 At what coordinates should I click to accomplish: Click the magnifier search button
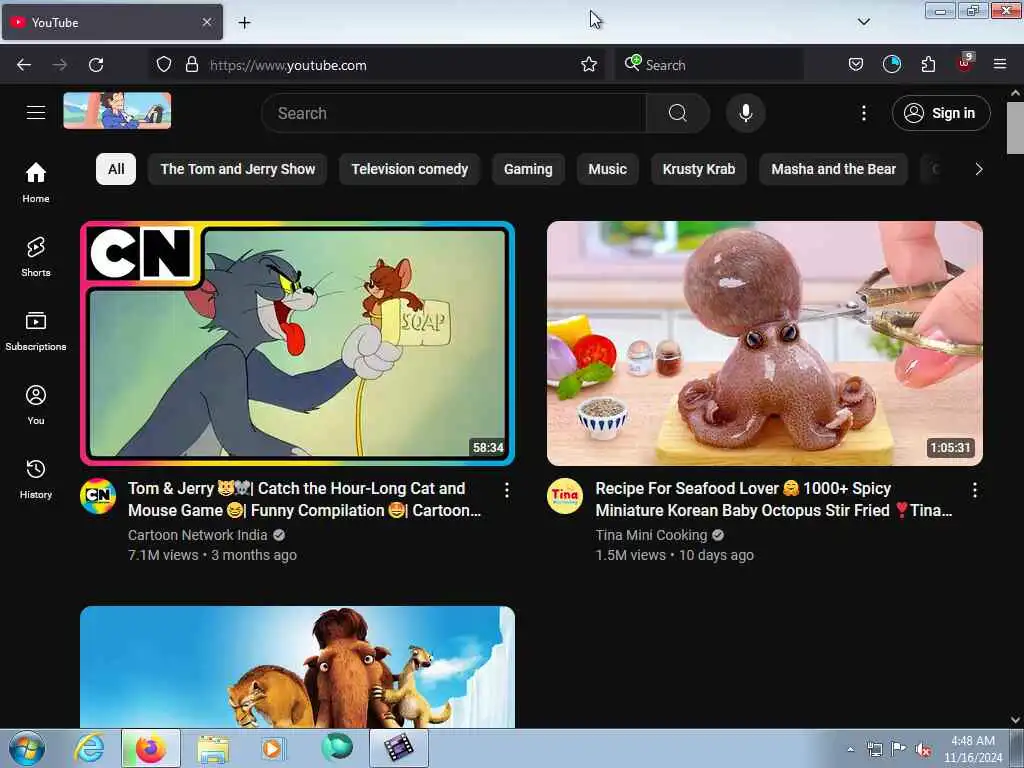[678, 113]
